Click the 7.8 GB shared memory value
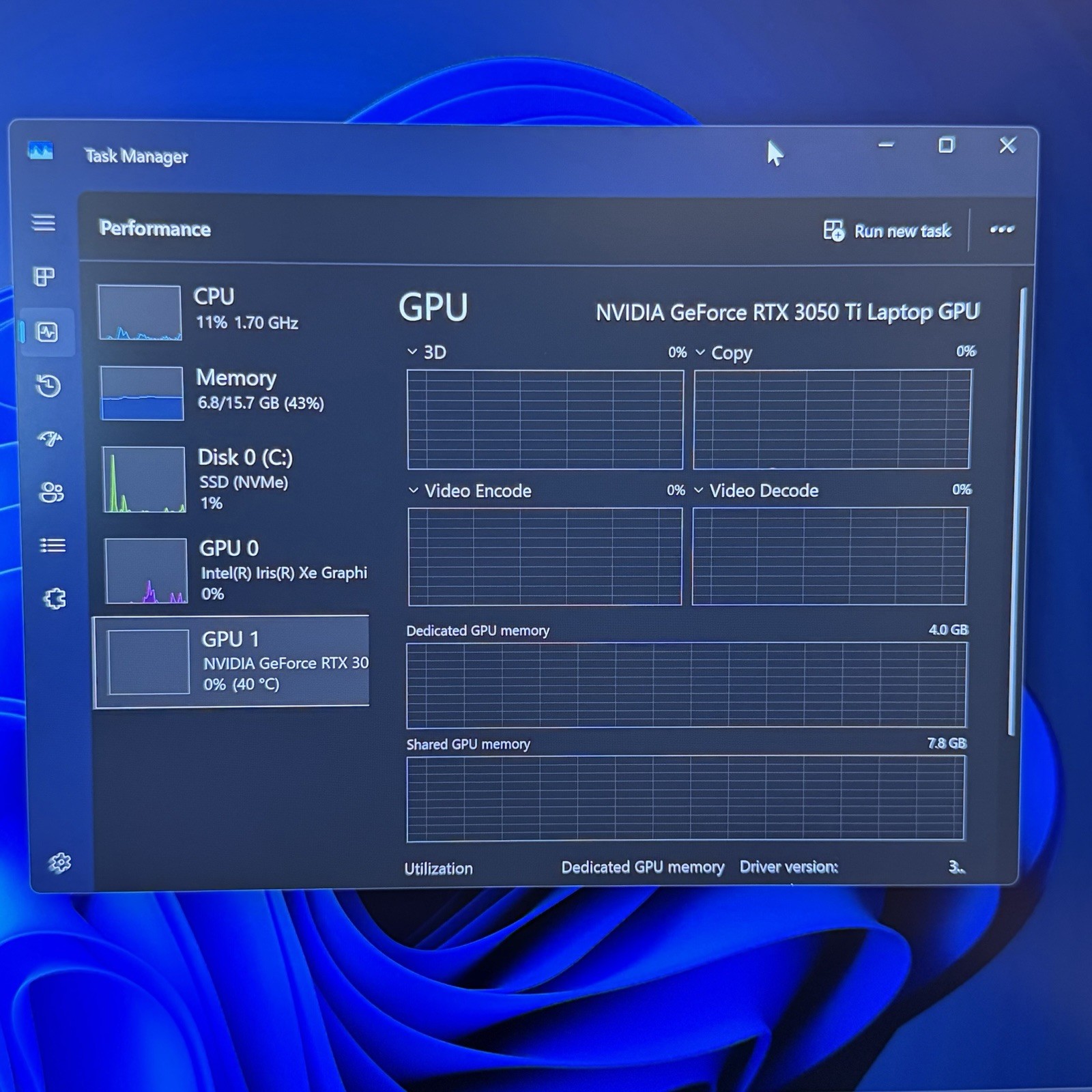This screenshot has height=1092, width=1092. (947, 743)
